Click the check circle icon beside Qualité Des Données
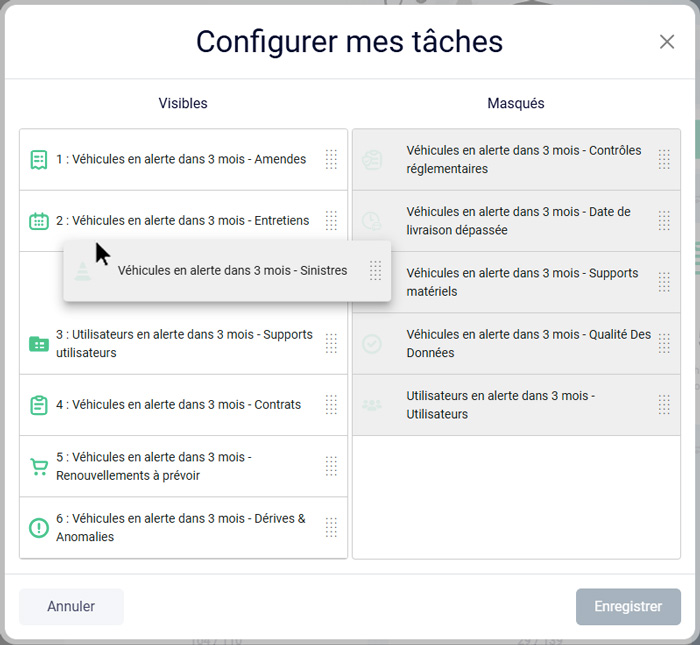 click(x=372, y=344)
